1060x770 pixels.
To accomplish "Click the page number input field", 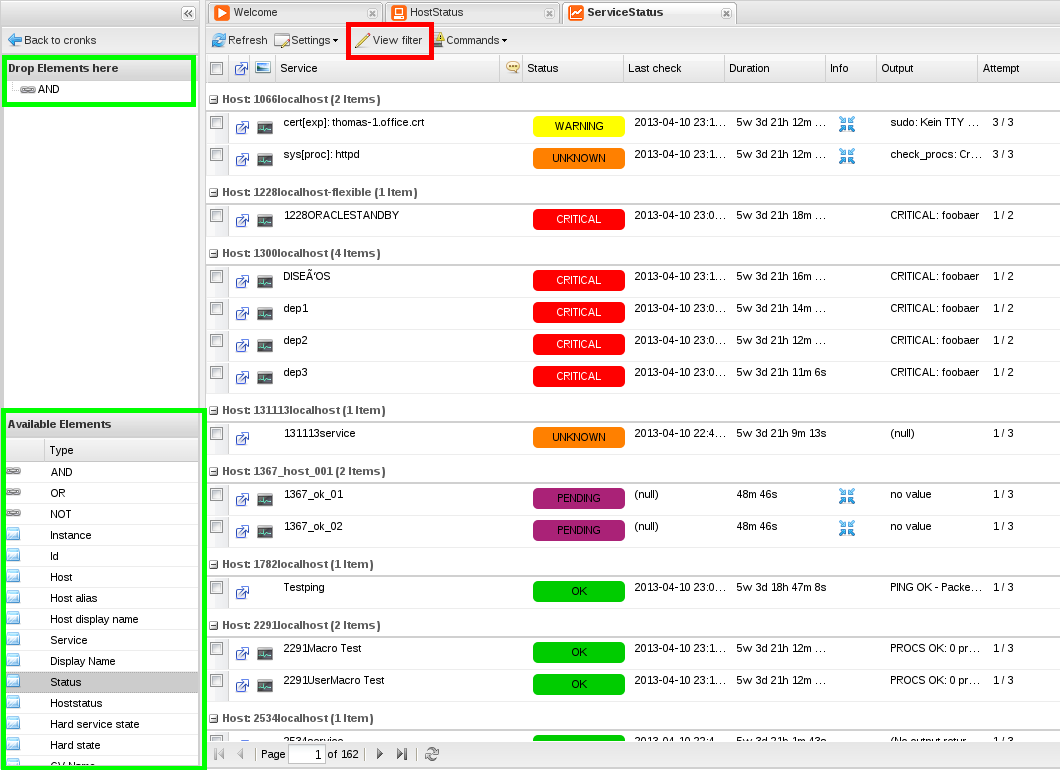I will click(306, 754).
